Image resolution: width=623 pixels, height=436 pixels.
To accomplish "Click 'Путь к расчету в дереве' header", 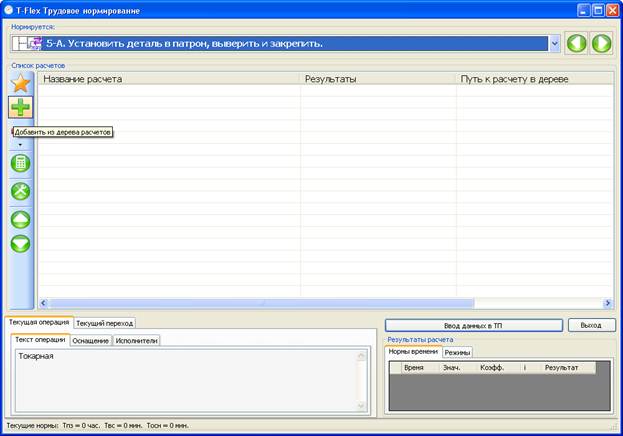I will pos(534,79).
